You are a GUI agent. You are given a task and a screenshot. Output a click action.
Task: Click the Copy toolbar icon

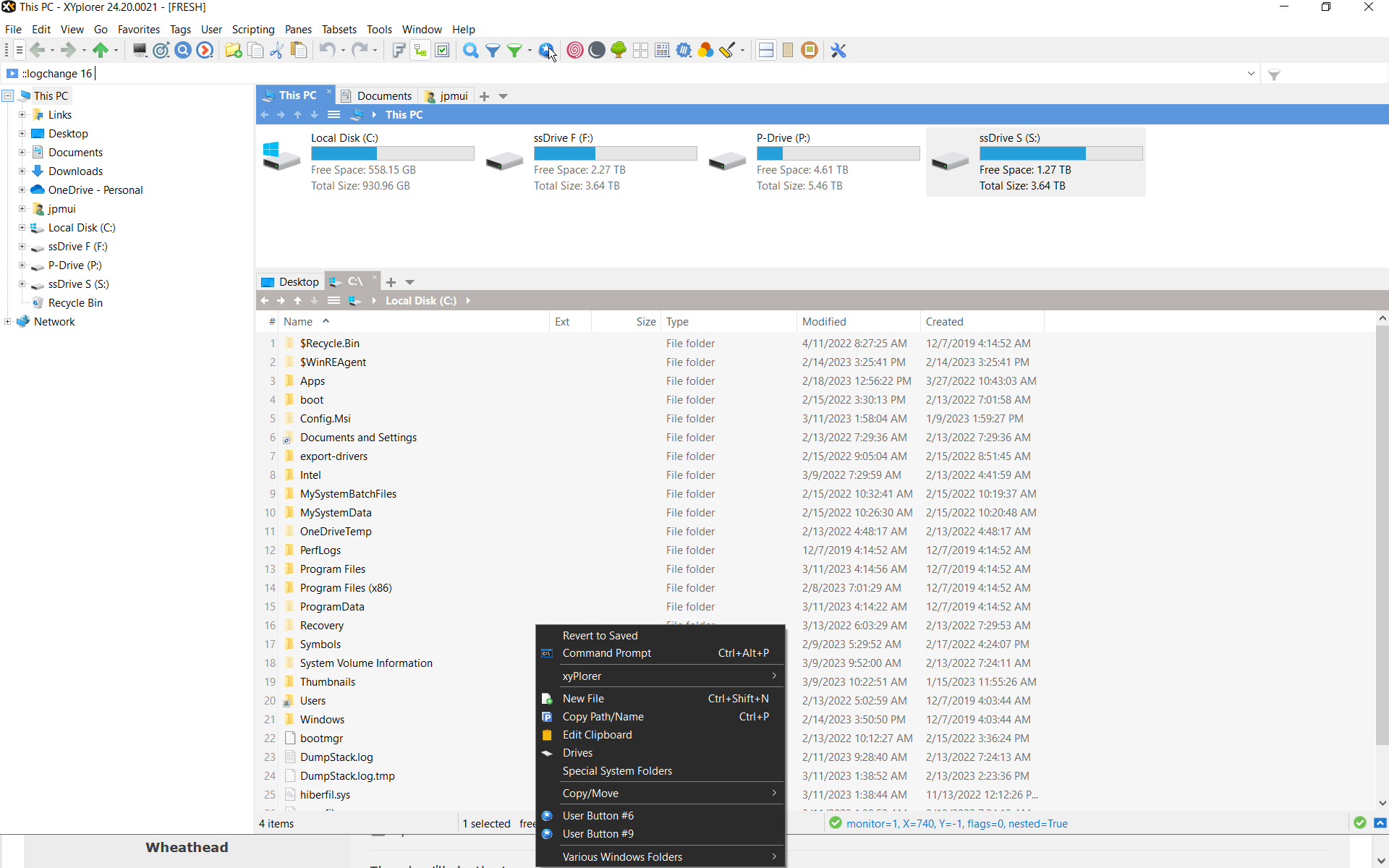pos(255,50)
